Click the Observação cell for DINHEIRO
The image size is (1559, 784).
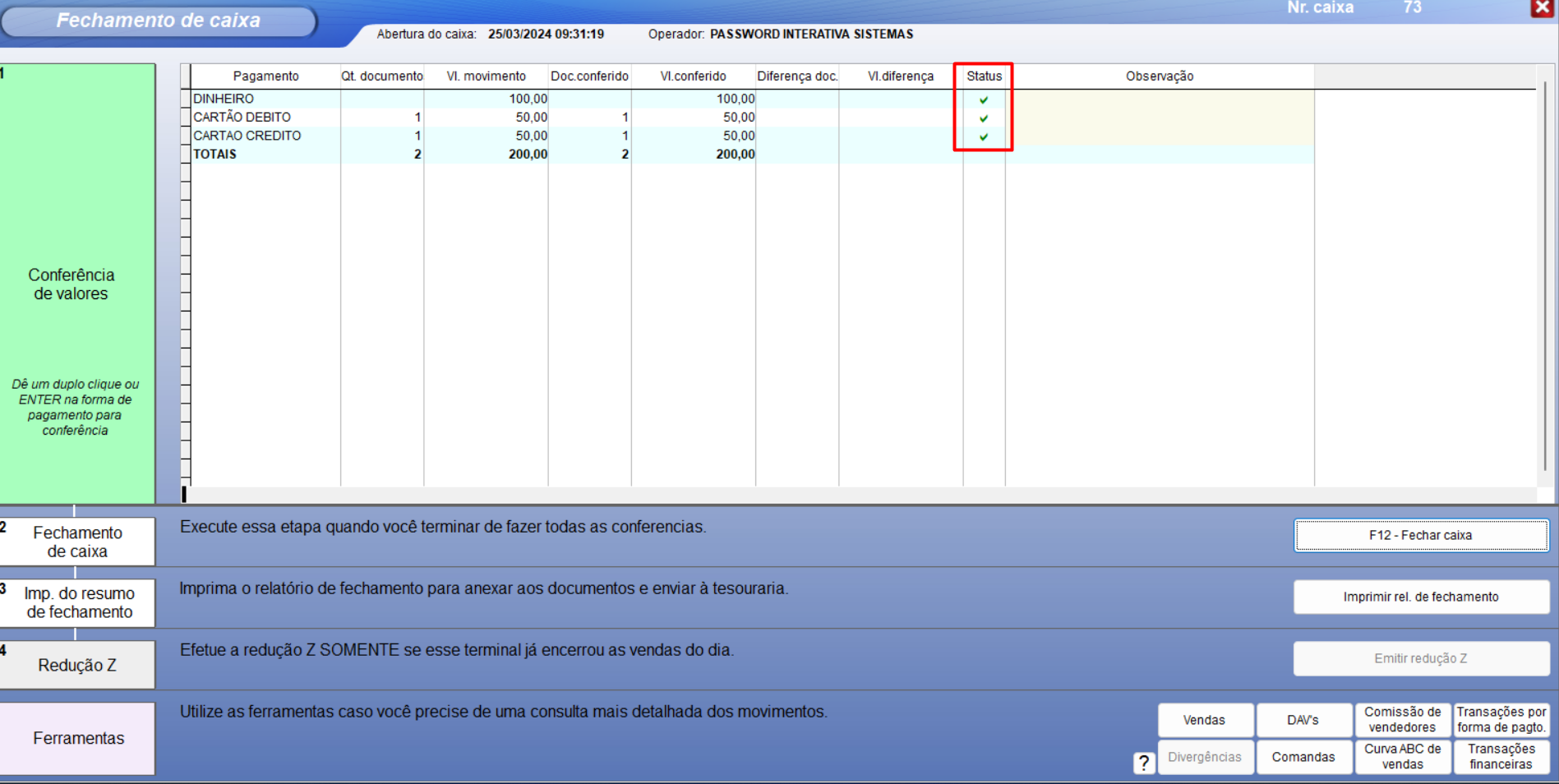1159,99
